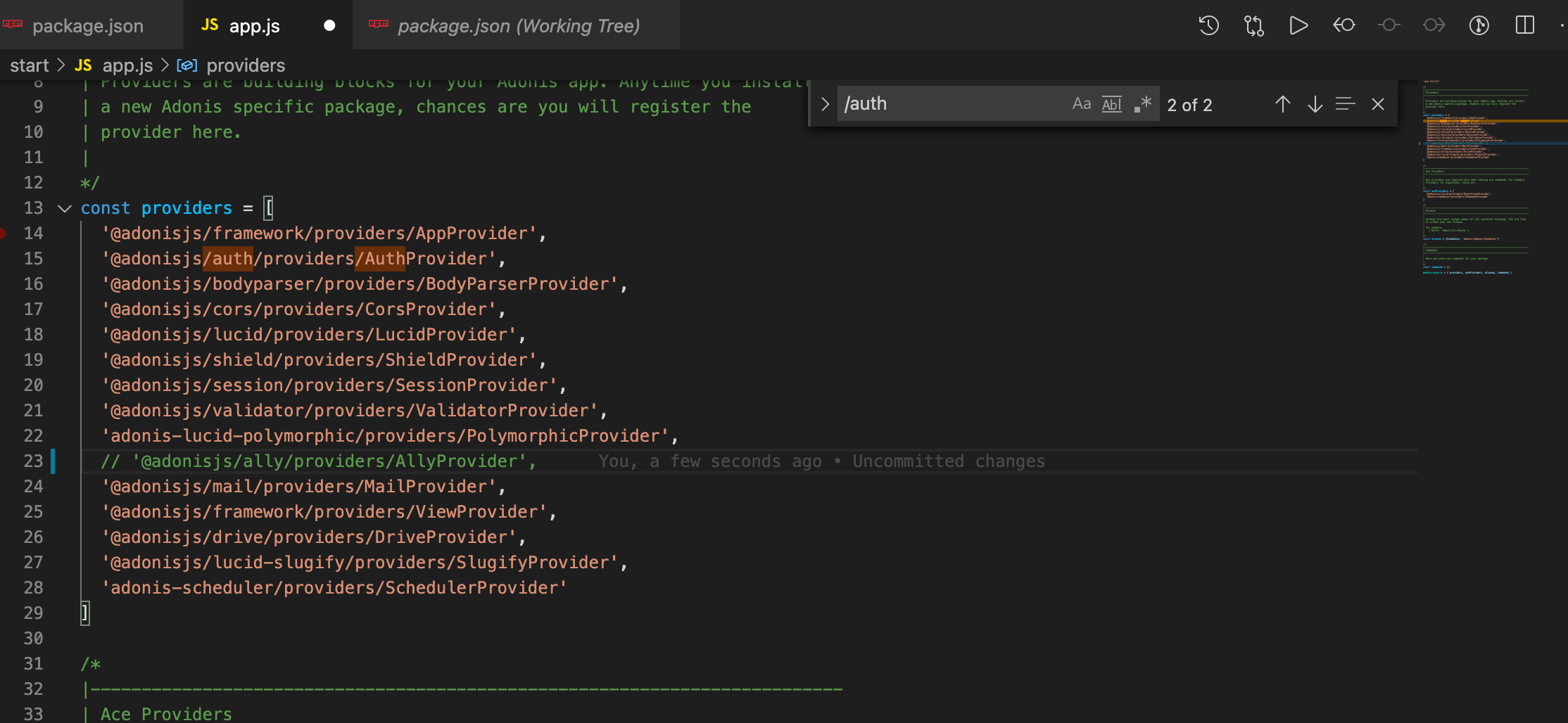The image size is (1568, 723).
Task: Close the find widget
Action: (x=1378, y=105)
